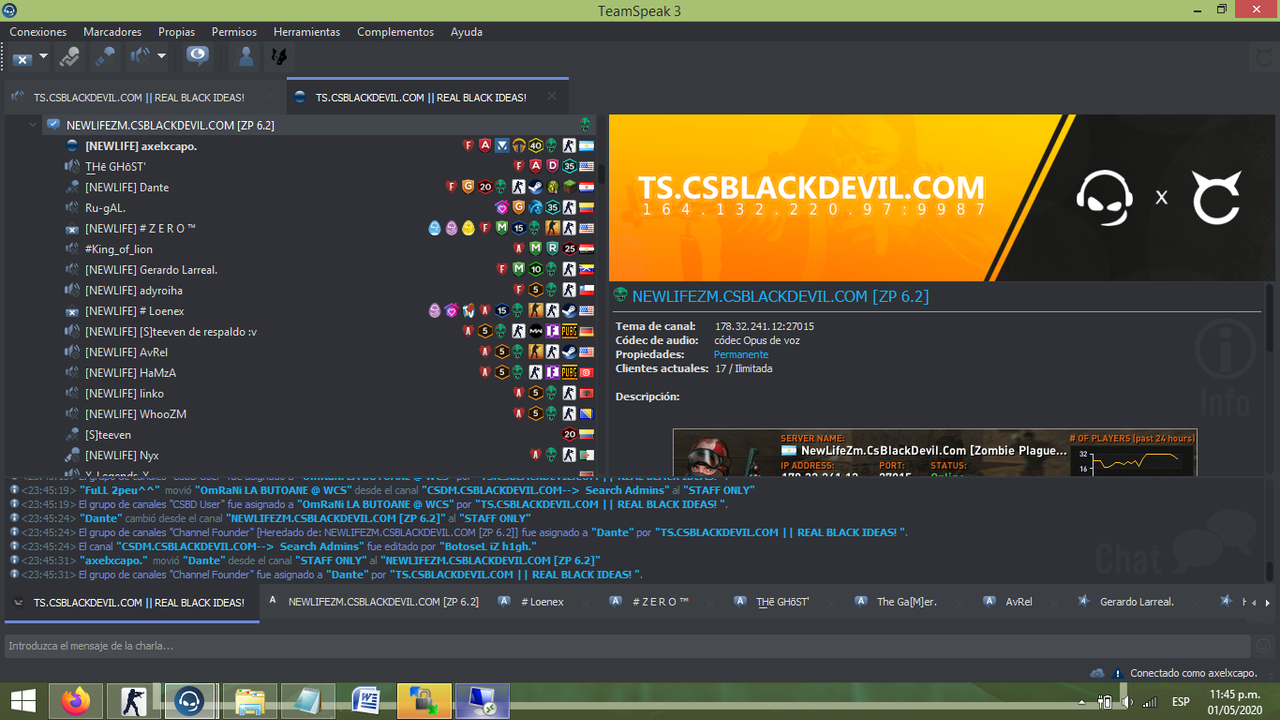This screenshot has height=720, width=1280.
Task: Open the Propias menu
Action: (177, 32)
